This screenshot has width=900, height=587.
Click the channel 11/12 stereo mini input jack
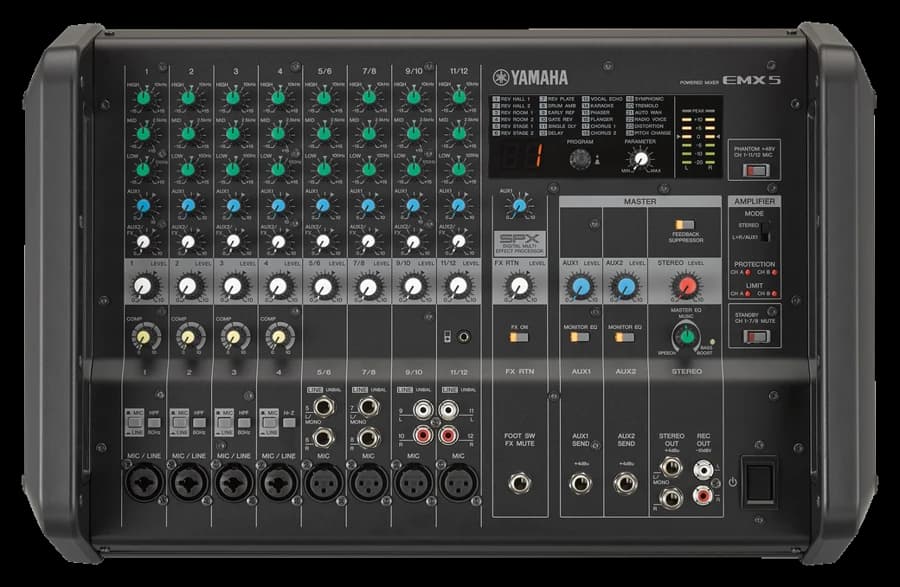click(x=464, y=337)
